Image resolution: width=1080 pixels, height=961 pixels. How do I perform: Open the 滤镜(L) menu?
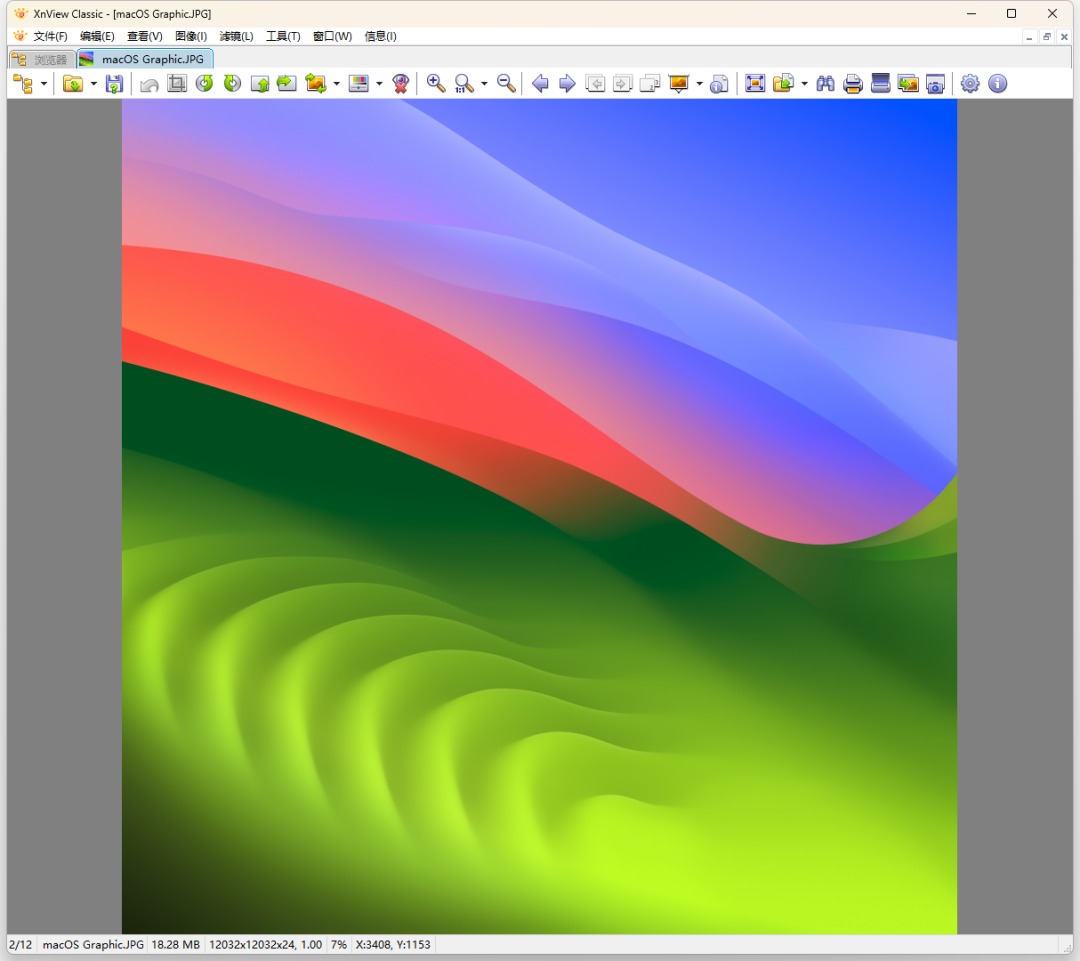point(236,36)
